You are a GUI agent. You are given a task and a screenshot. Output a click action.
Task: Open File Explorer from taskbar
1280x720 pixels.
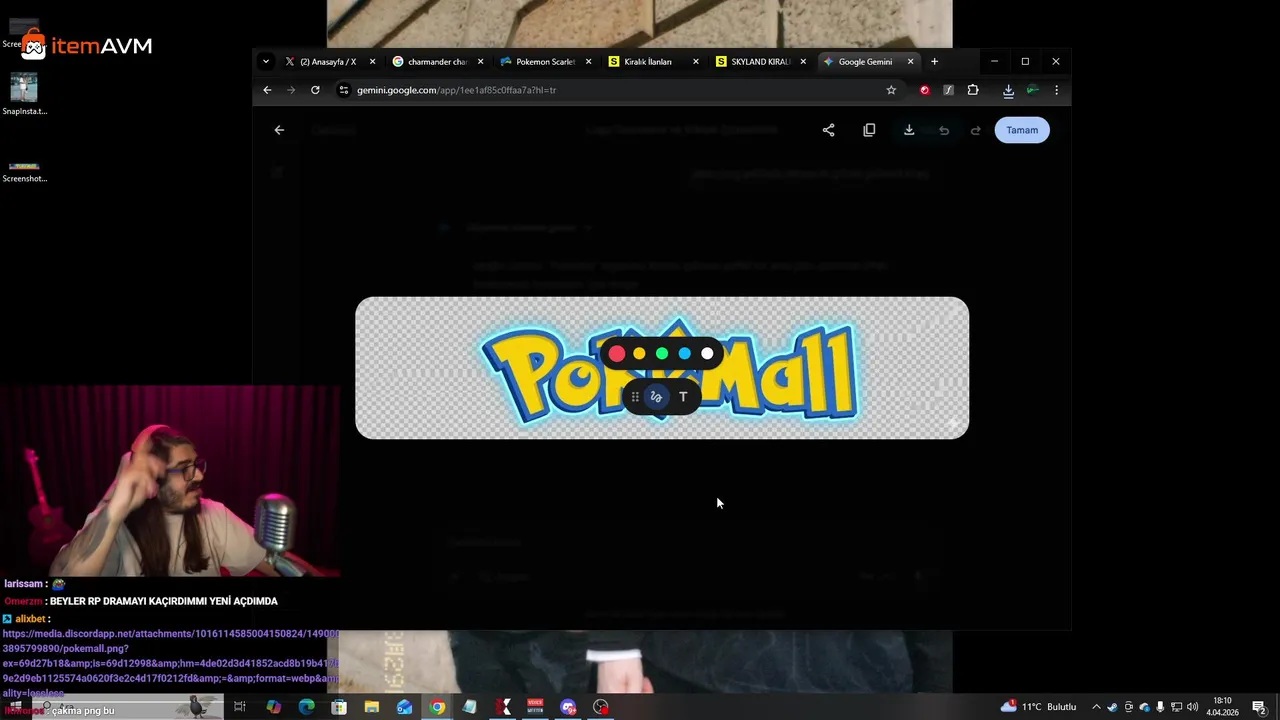tap(372, 708)
